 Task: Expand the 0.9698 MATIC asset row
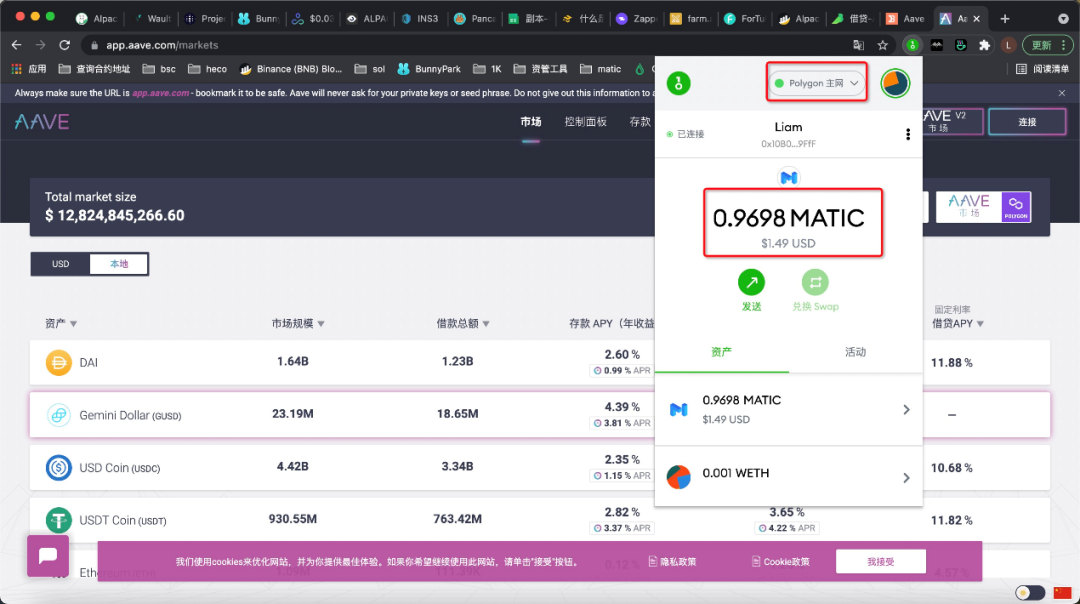906,409
